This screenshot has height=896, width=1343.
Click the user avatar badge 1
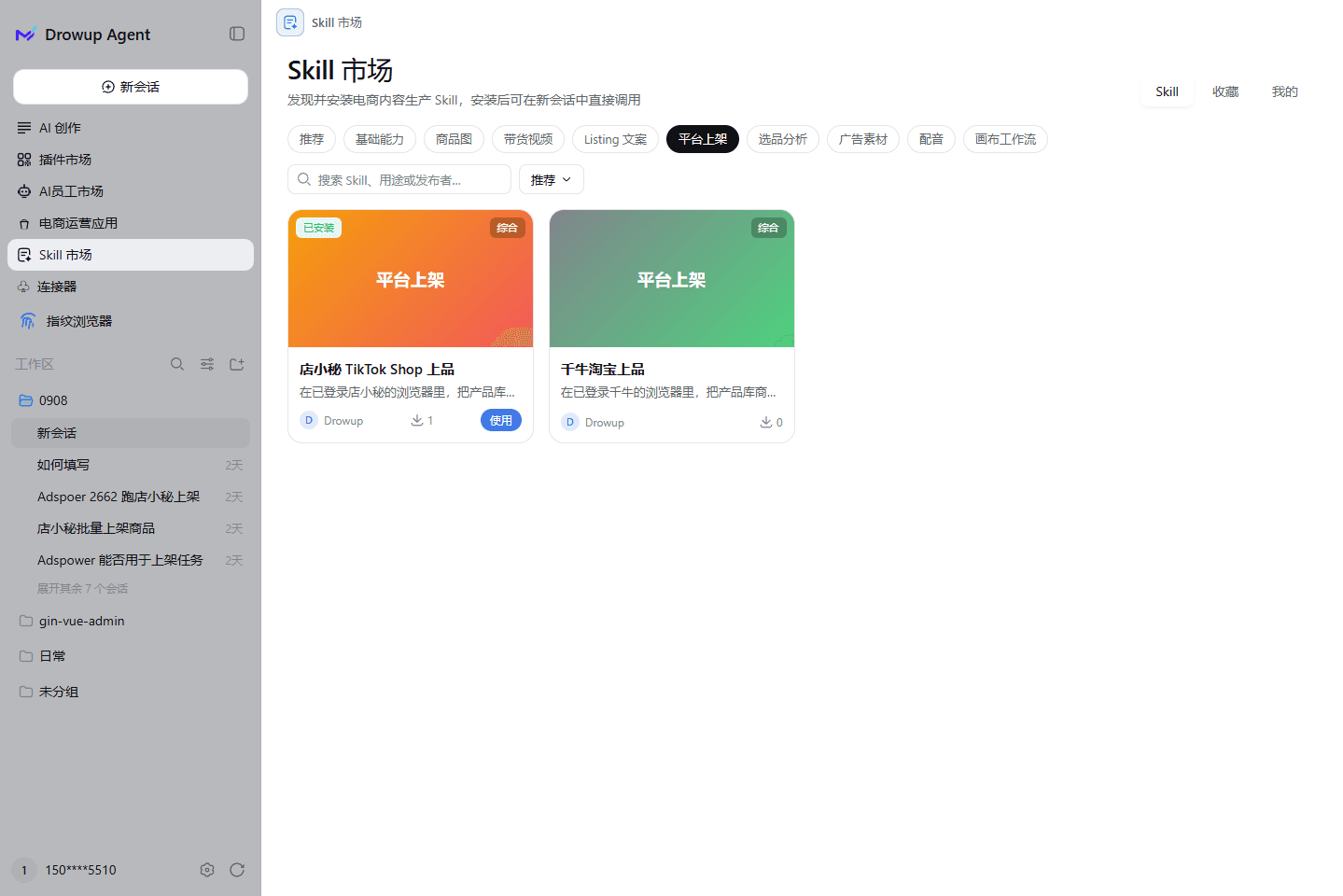pyautogui.click(x=24, y=870)
